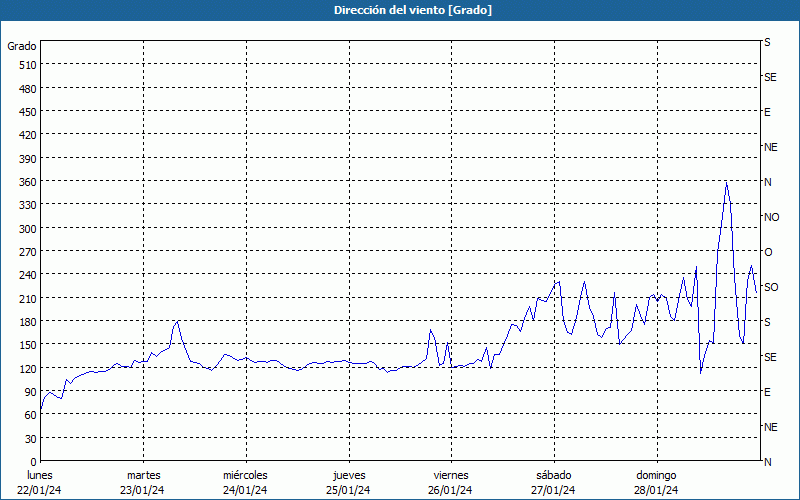Select the "sábado" day label
Screen dimensions: 800x500
pos(554,476)
